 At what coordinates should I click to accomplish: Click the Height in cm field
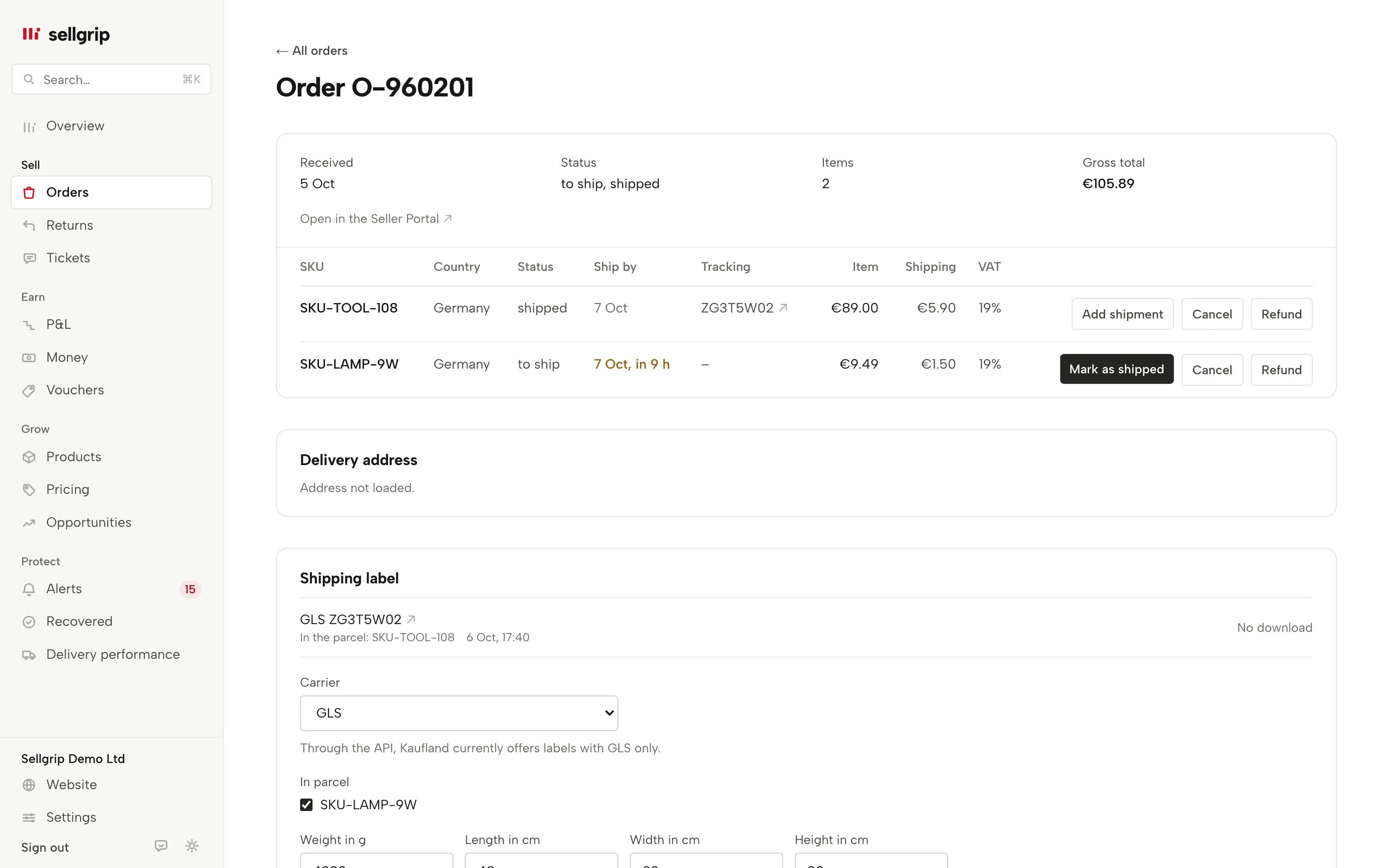pyautogui.click(x=871, y=861)
